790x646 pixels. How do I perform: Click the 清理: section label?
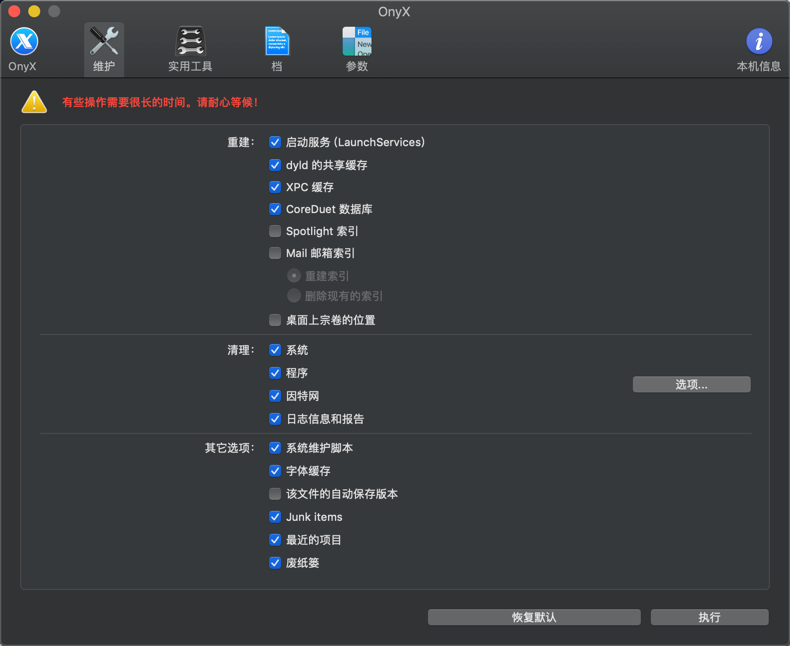[x=240, y=350]
